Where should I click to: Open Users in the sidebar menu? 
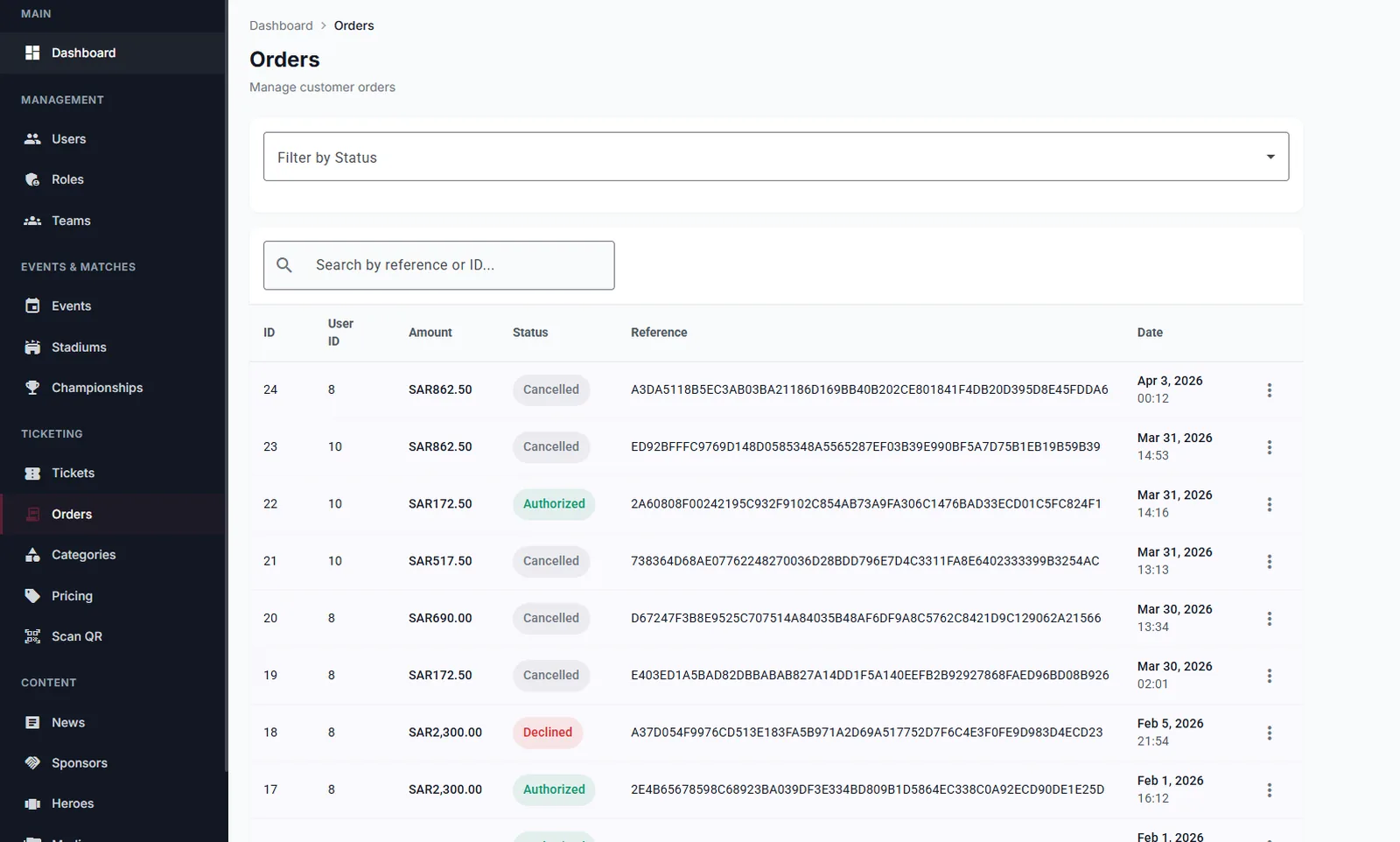pyautogui.click(x=114, y=138)
